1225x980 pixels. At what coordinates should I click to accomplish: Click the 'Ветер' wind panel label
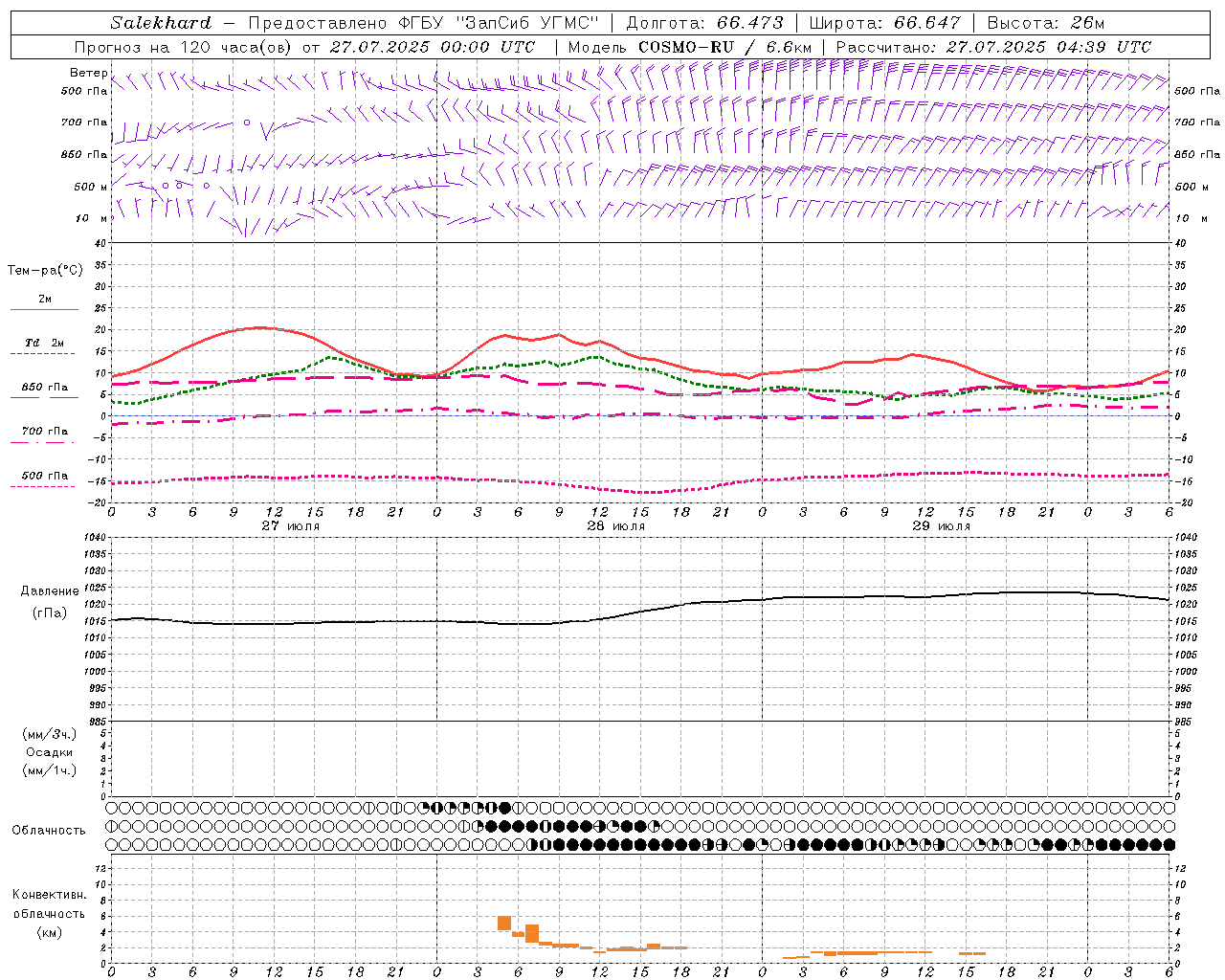click(x=88, y=73)
